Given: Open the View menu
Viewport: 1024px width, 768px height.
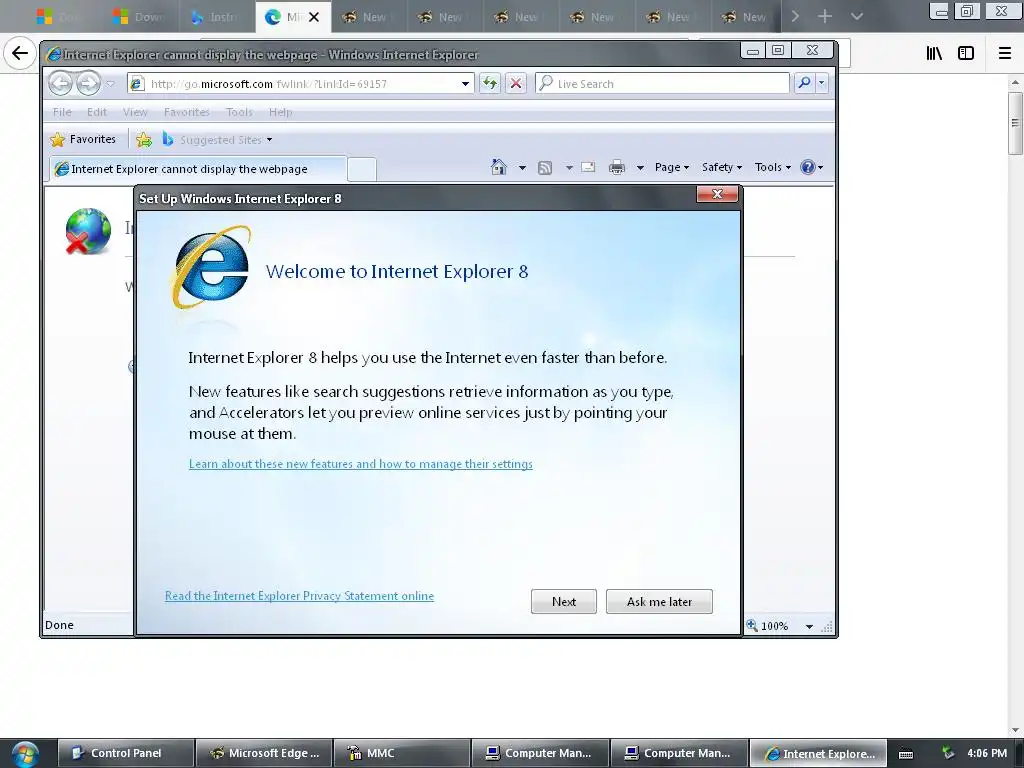Looking at the screenshot, I should 135,112.
